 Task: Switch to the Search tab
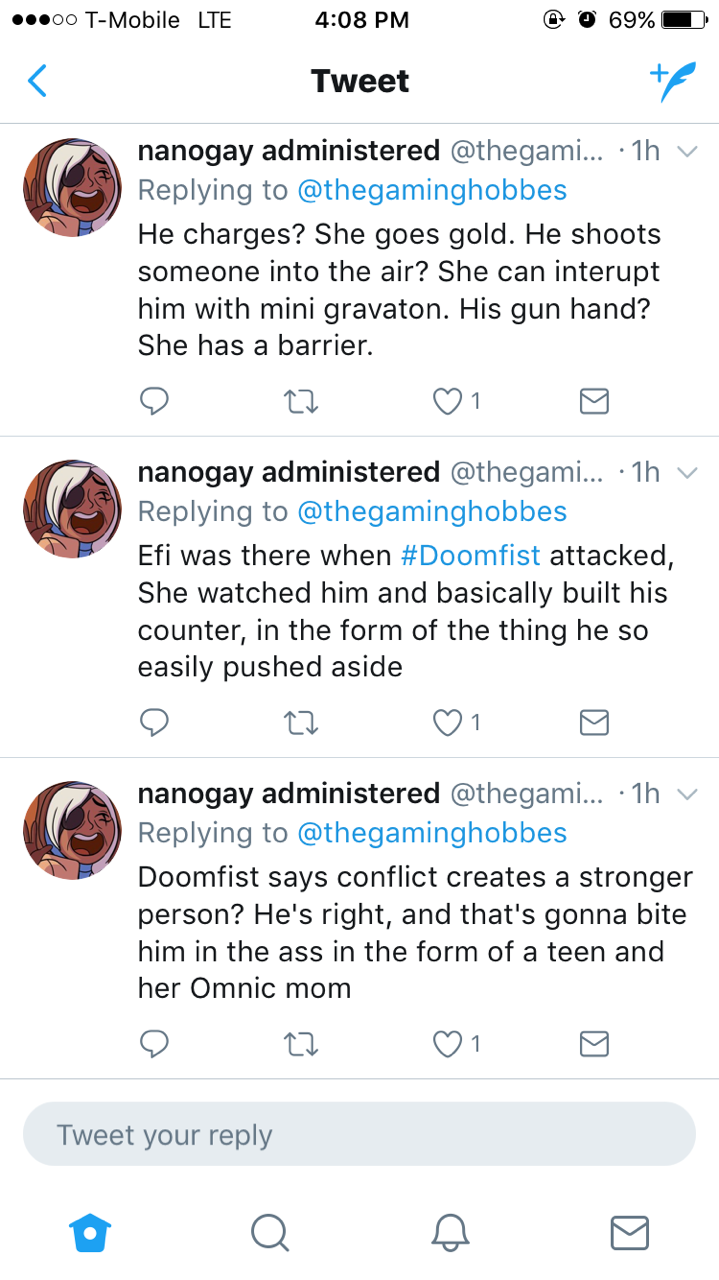pyautogui.click(x=269, y=1232)
